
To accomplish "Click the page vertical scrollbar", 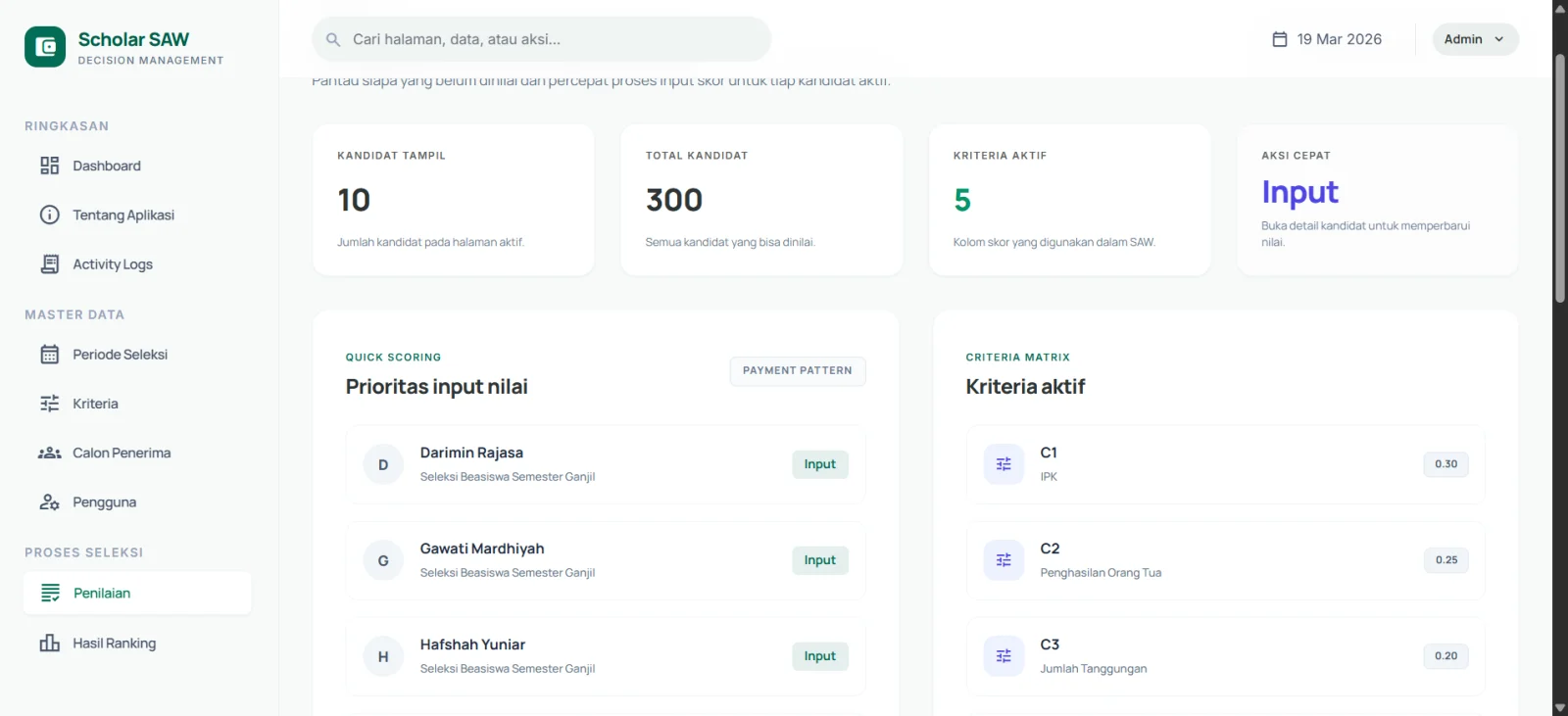I will coord(1559,176).
